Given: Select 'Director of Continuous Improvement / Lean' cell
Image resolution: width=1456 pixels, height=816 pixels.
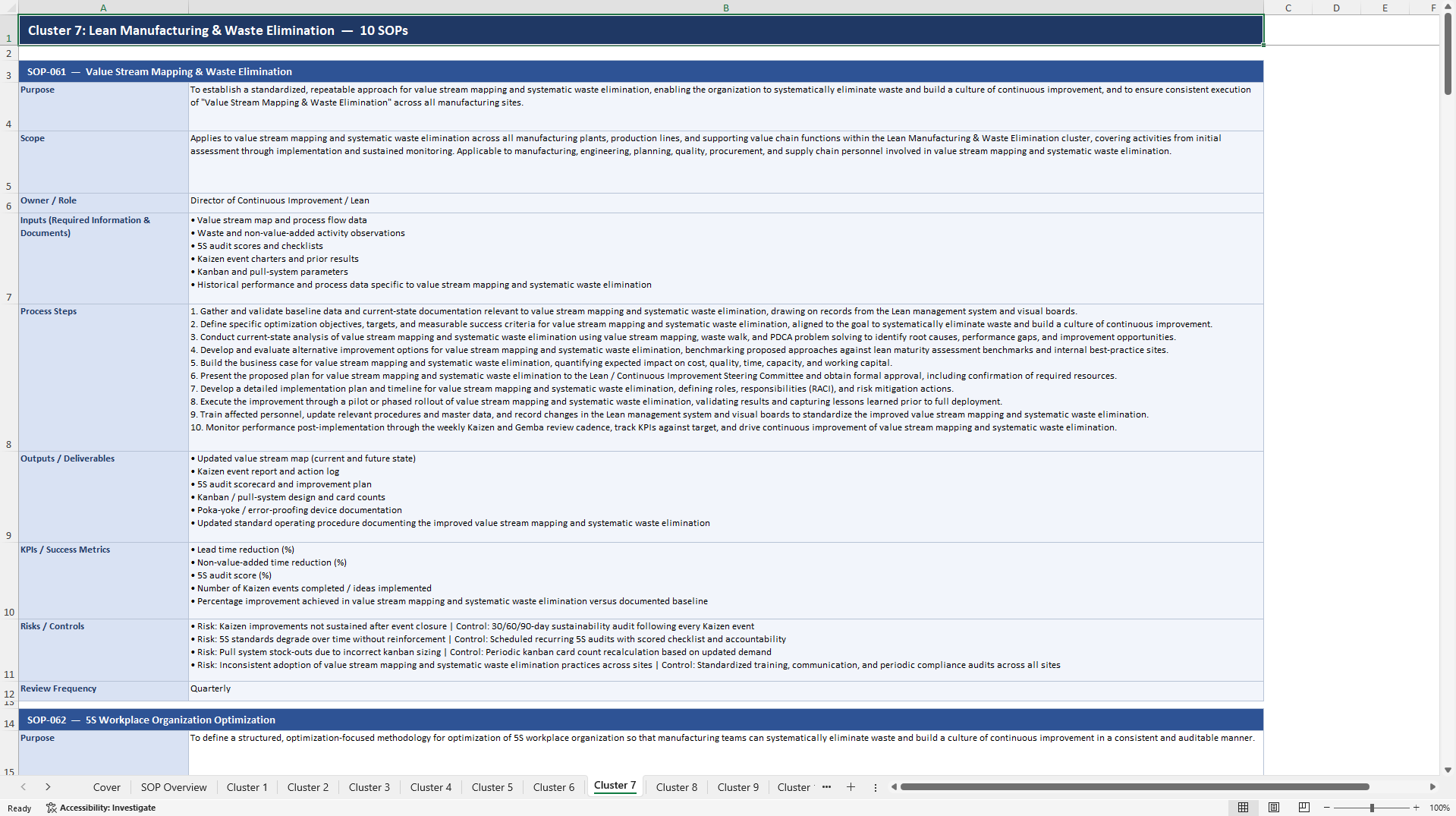Looking at the screenshot, I should tap(725, 203).
